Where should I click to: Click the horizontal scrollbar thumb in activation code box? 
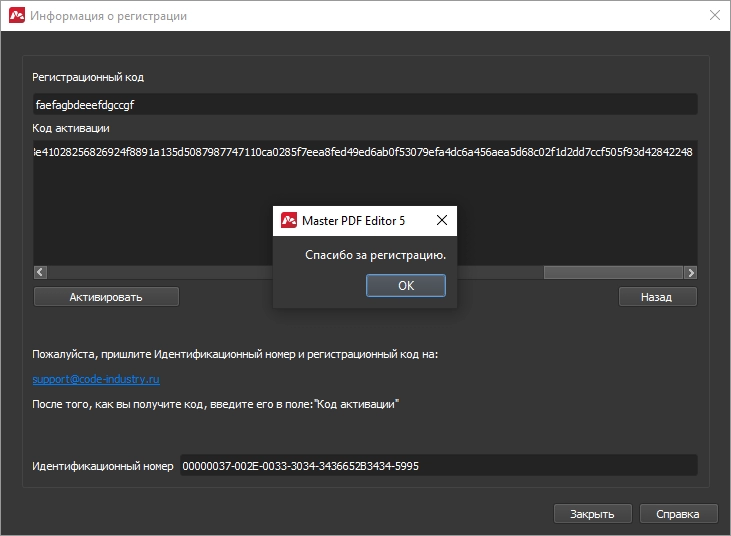coord(613,272)
